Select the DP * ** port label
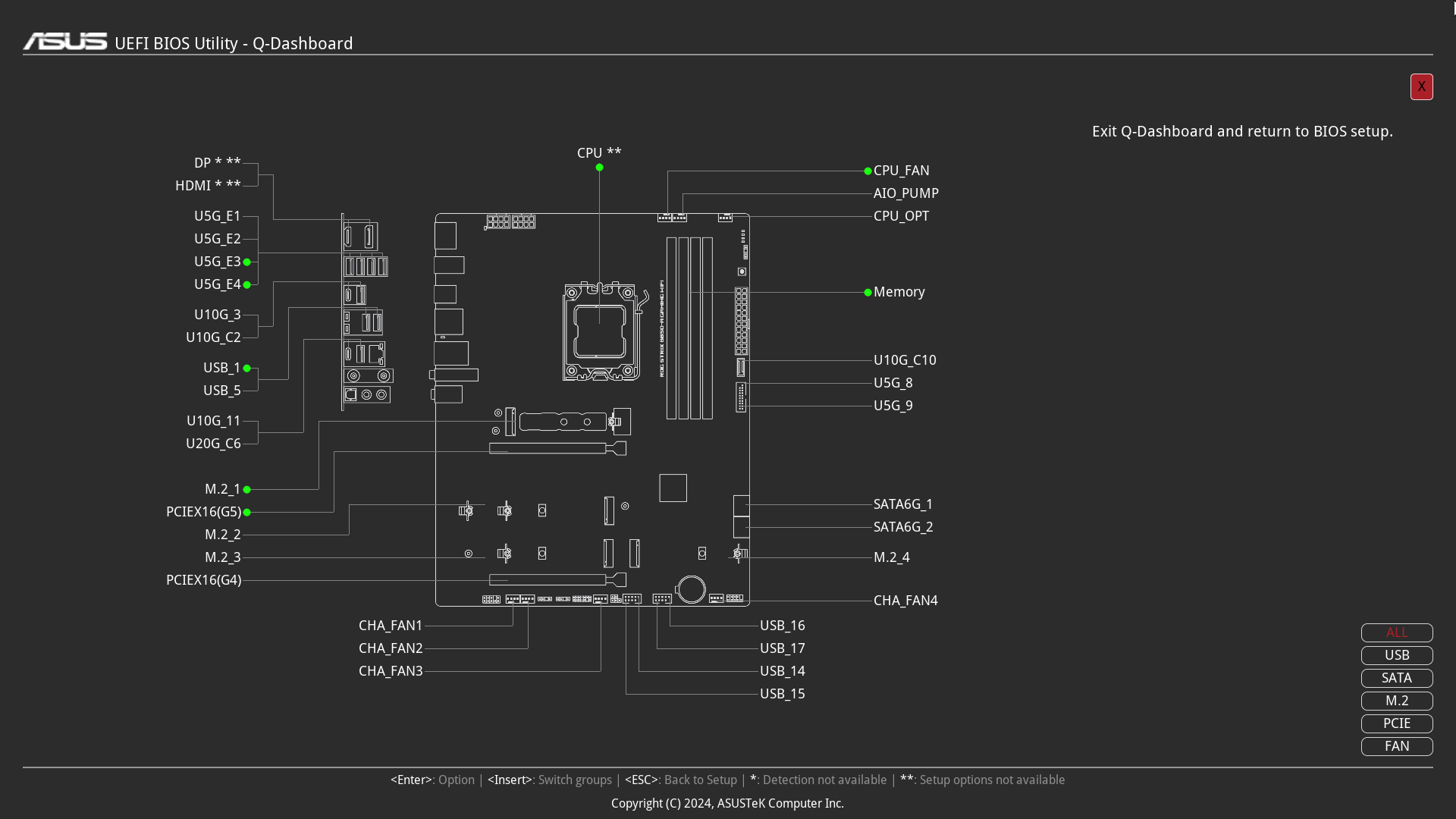1456x819 pixels. (217, 163)
